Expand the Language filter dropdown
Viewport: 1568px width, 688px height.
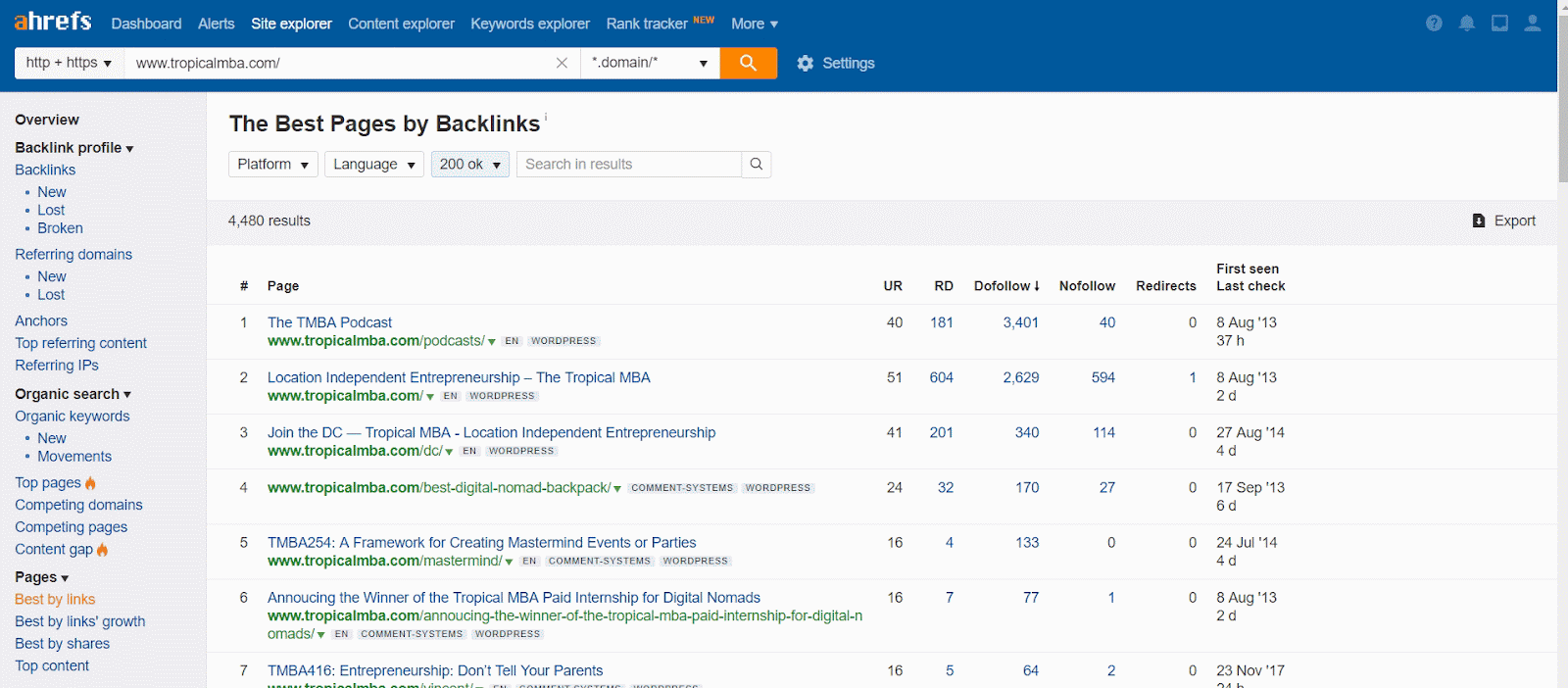pyautogui.click(x=374, y=164)
